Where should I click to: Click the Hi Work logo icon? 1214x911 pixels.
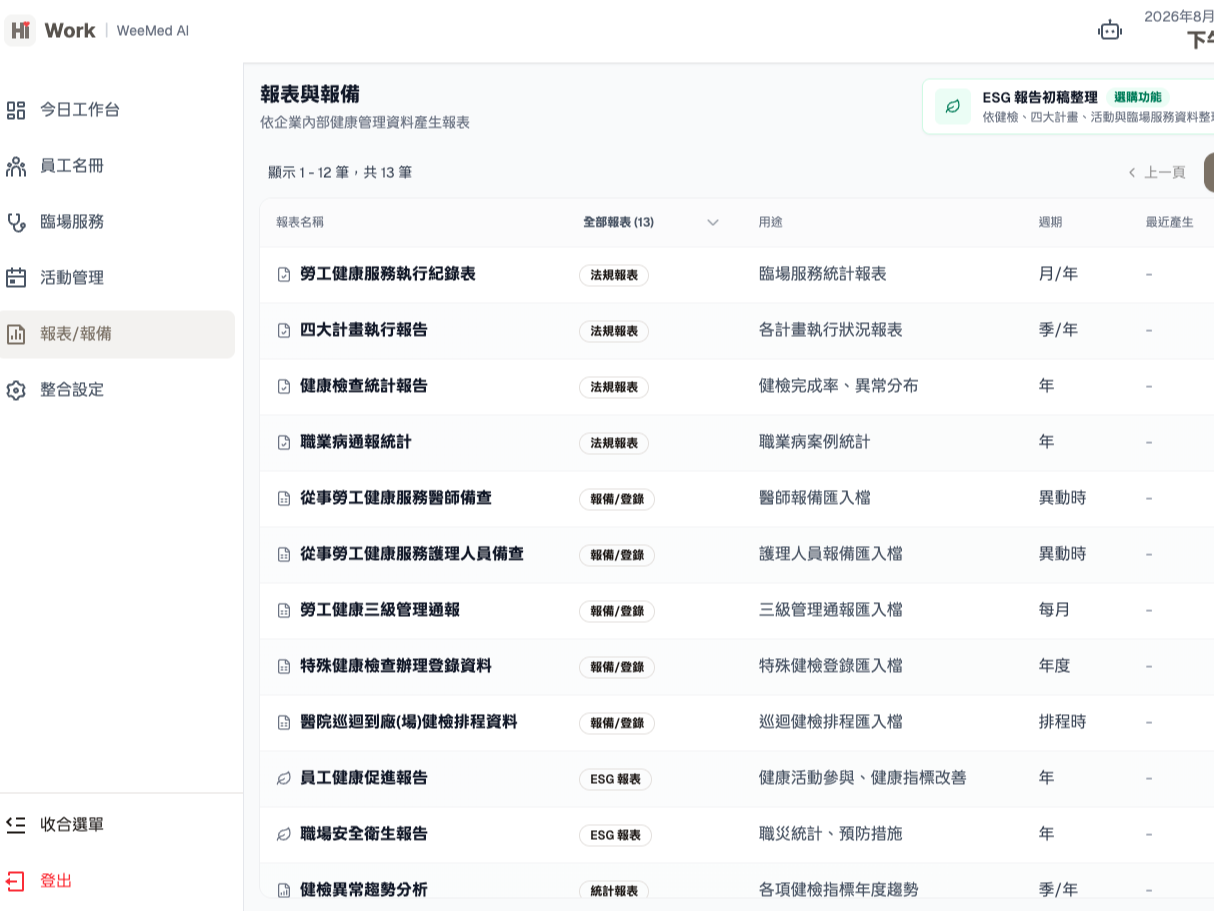point(20,30)
